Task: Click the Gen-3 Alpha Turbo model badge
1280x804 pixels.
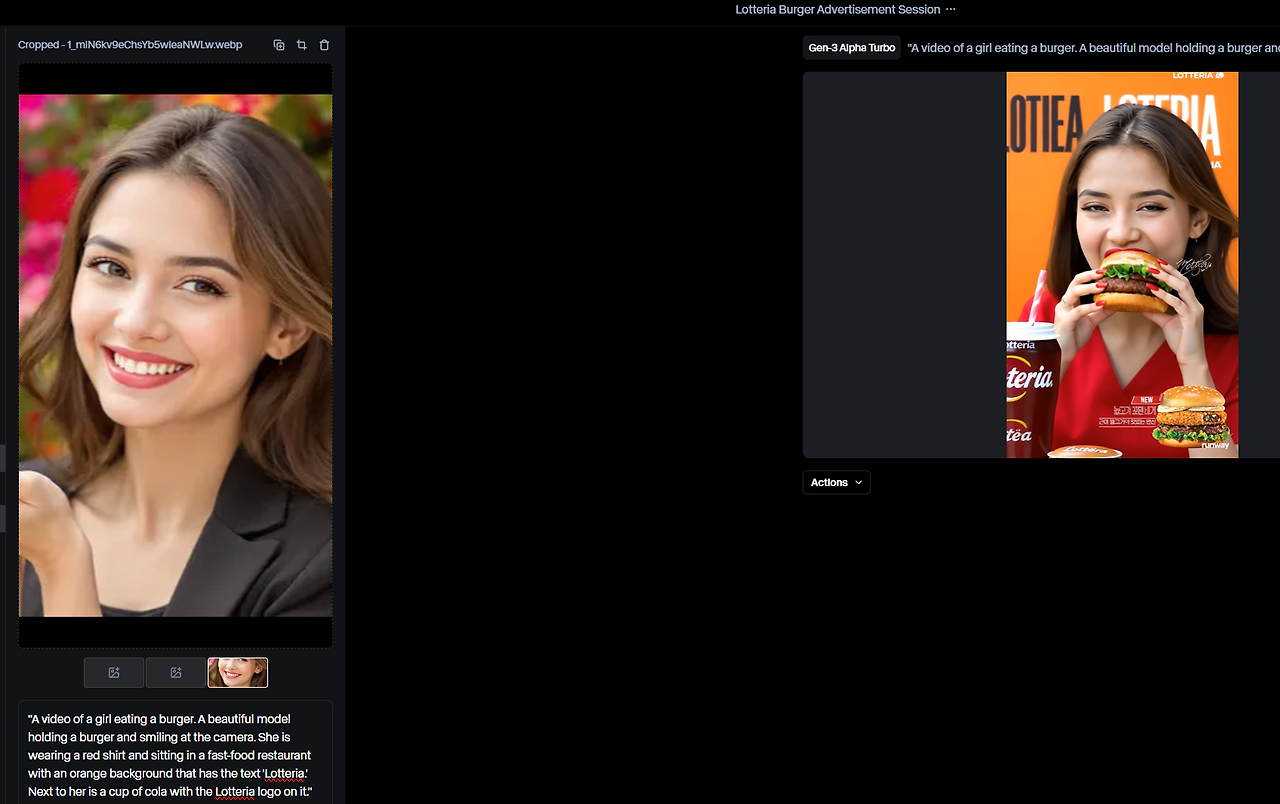Action: pos(852,48)
